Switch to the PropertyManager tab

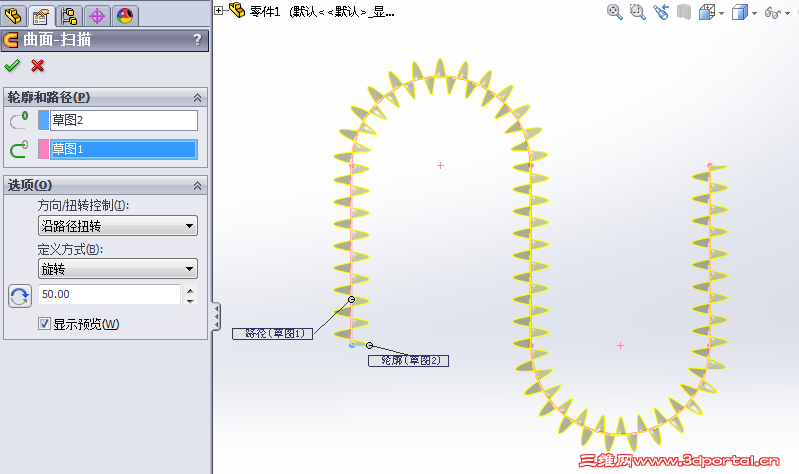click(x=41, y=16)
